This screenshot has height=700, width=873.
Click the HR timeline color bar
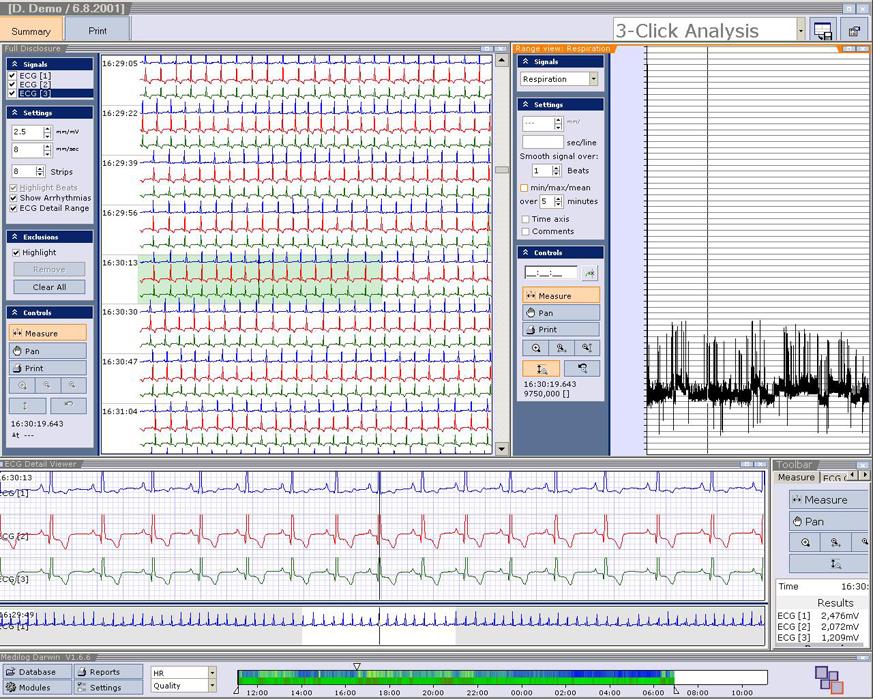(455, 677)
